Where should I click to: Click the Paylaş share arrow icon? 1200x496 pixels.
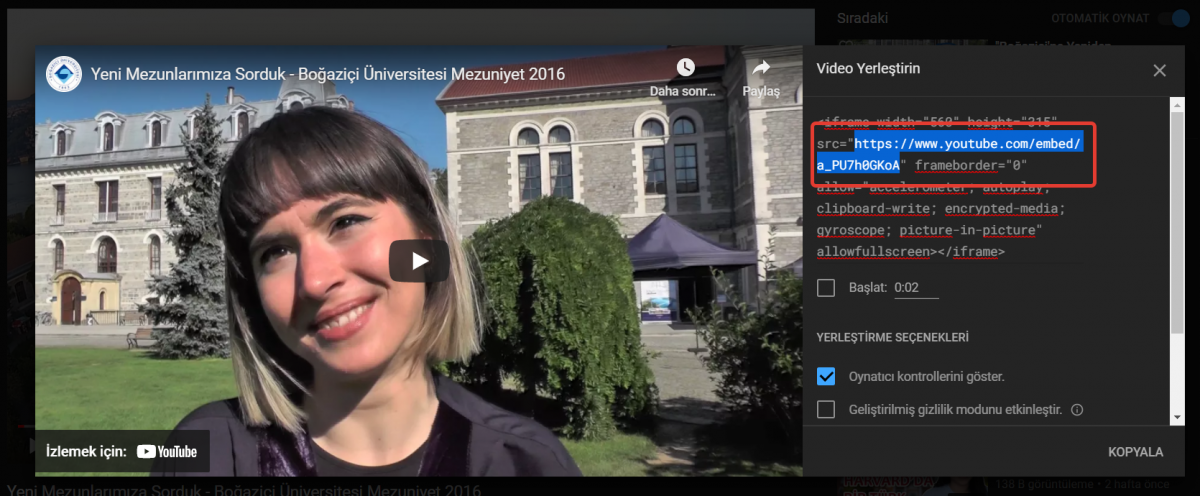tap(760, 68)
